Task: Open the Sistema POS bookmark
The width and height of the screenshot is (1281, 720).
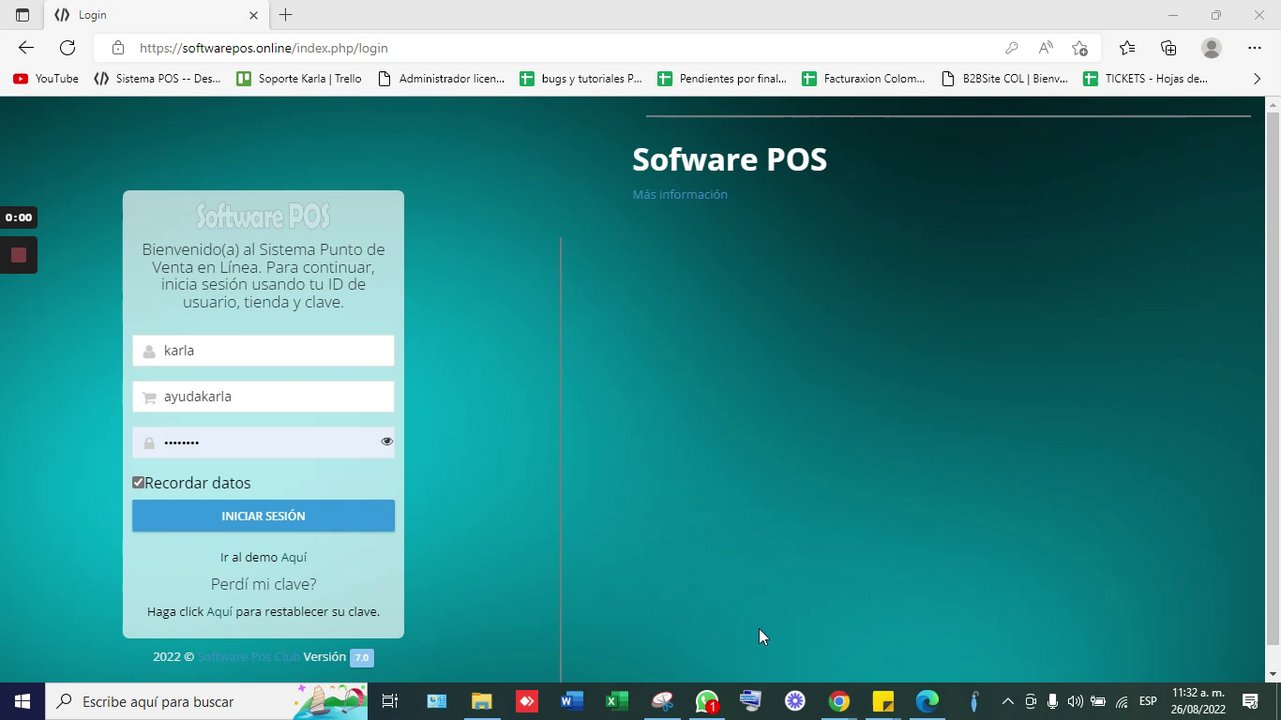Action: pos(157,78)
